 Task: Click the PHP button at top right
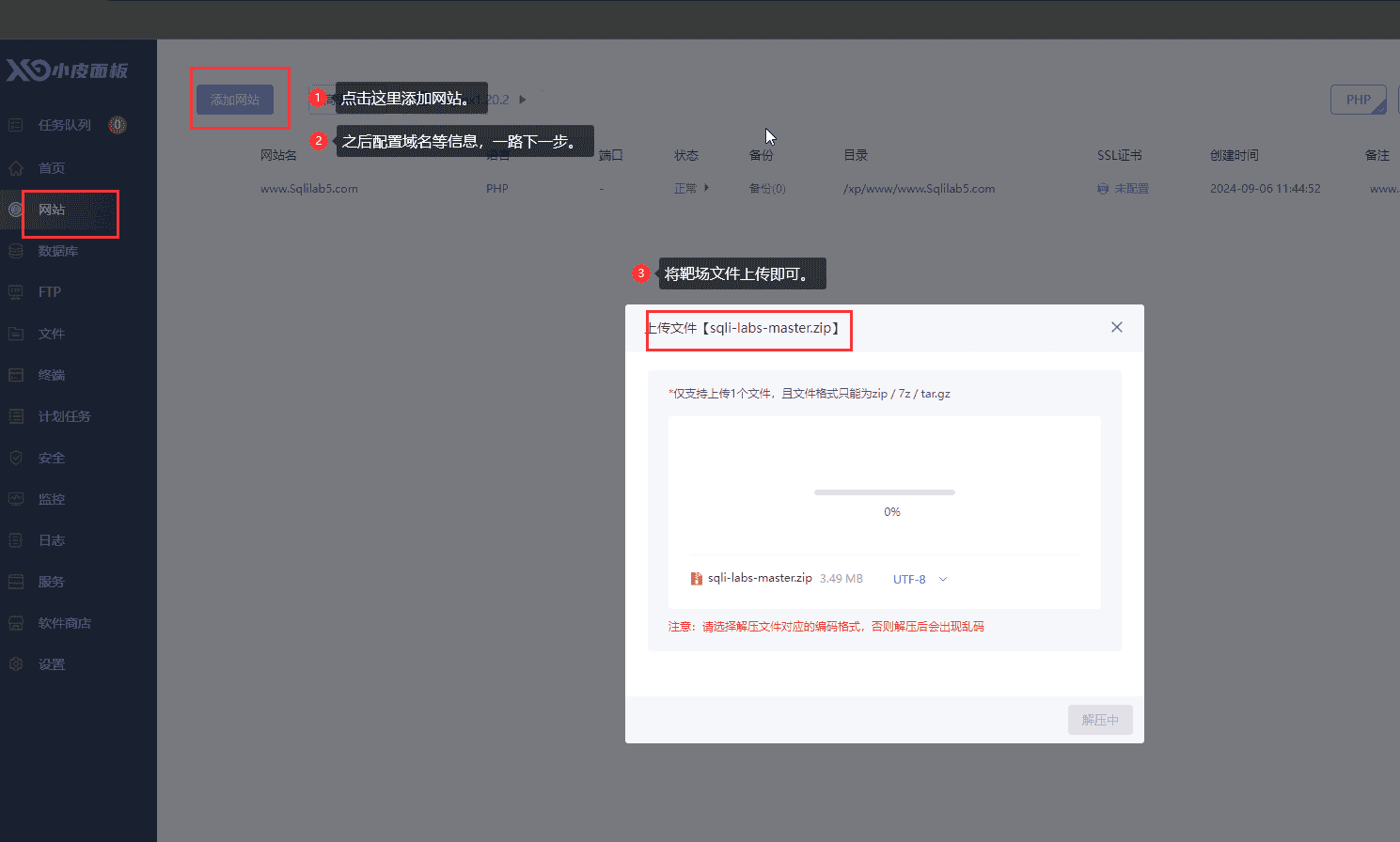click(1358, 100)
